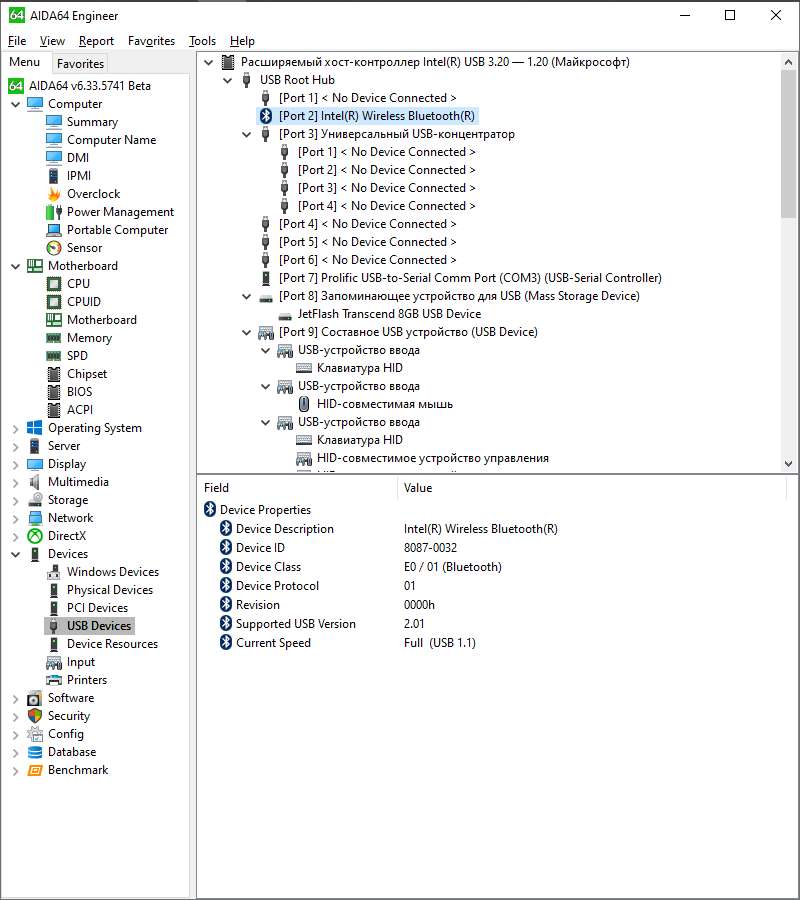Expand the Display tree node

click(16, 464)
